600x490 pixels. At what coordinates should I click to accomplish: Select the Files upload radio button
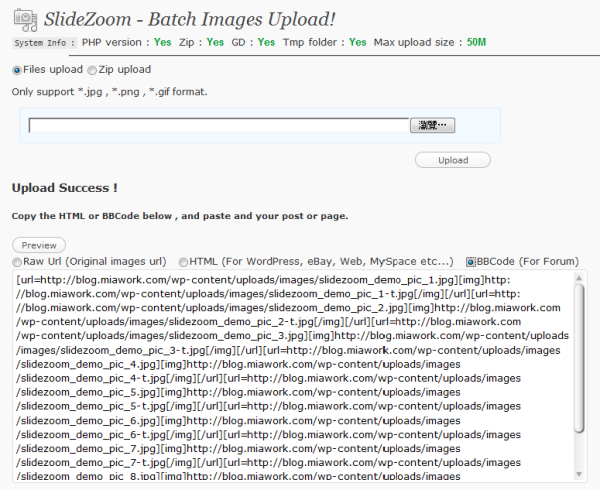17,70
